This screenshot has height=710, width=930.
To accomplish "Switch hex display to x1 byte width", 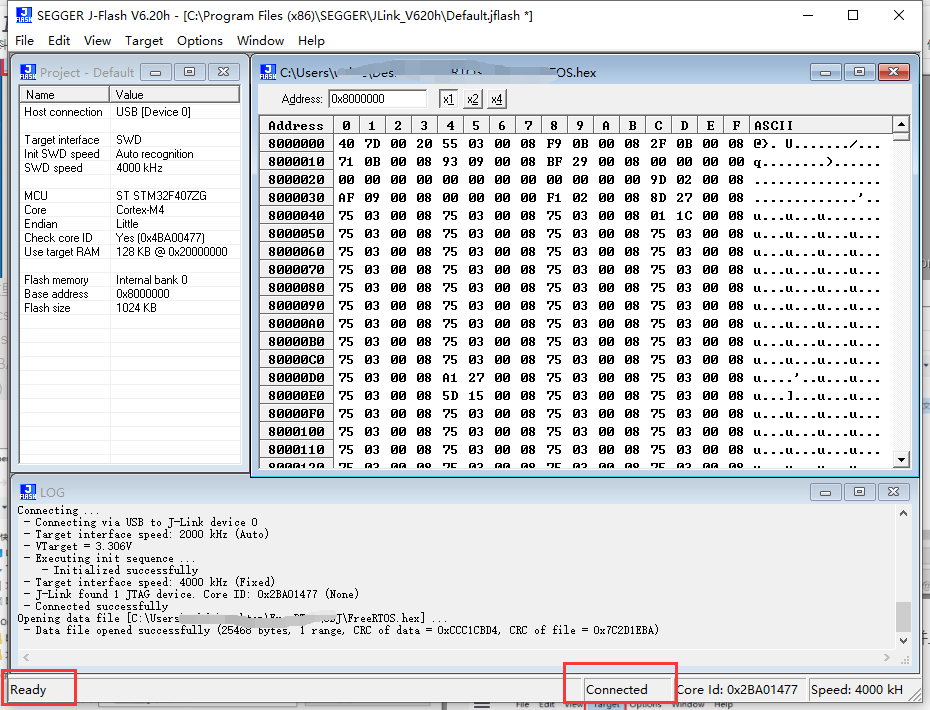I will tap(450, 100).
